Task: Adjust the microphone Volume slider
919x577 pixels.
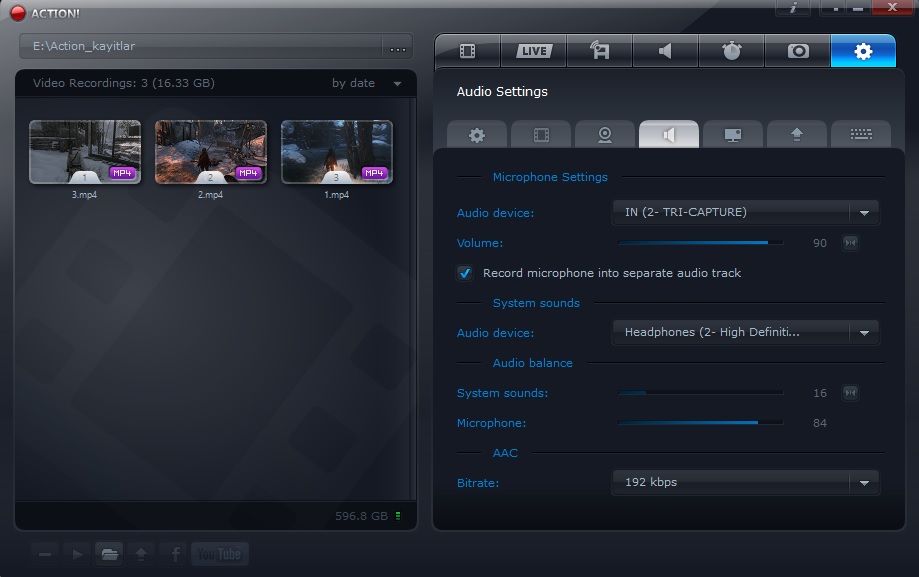Action: pos(700,243)
